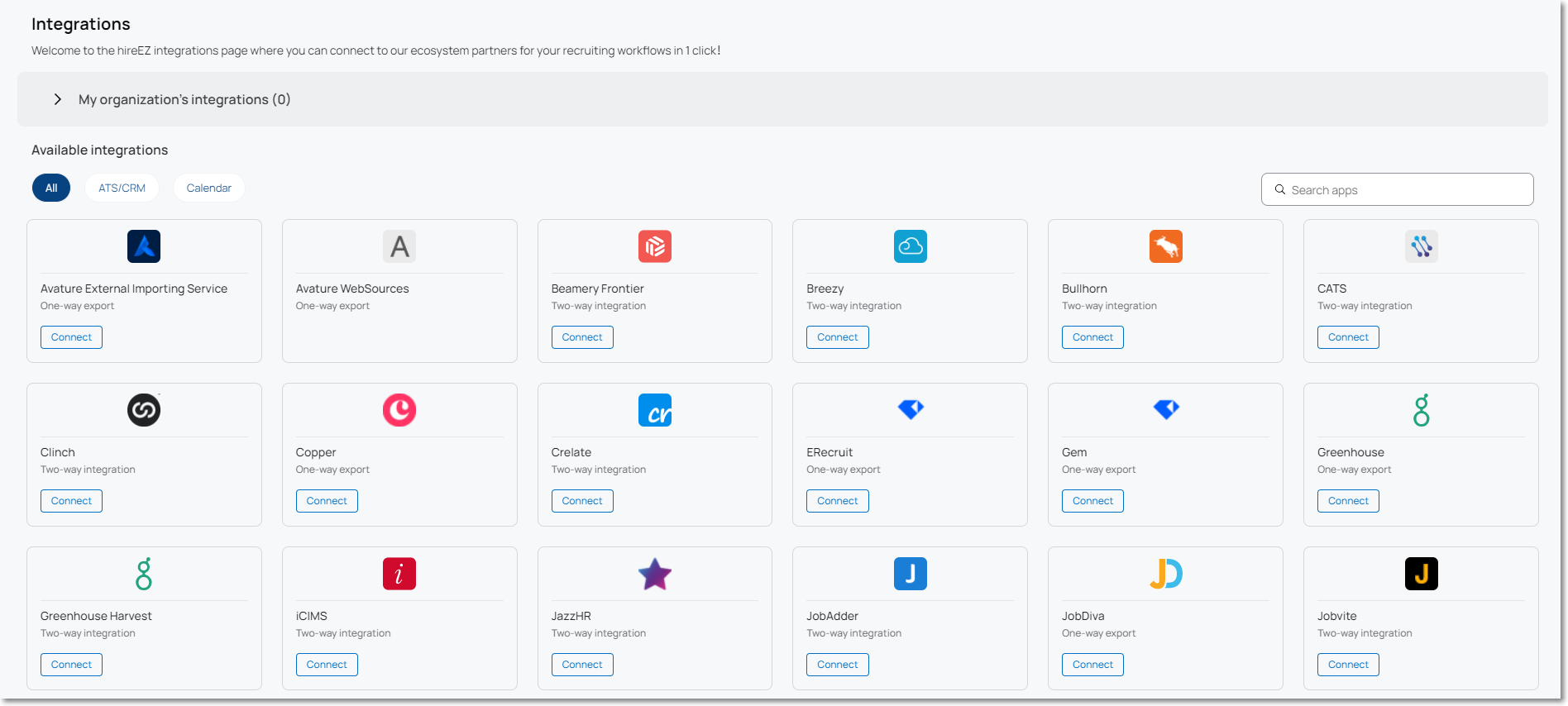Click 'Two-way integration' under Jobvite
The image size is (1568, 706).
pyautogui.click(x=1365, y=633)
